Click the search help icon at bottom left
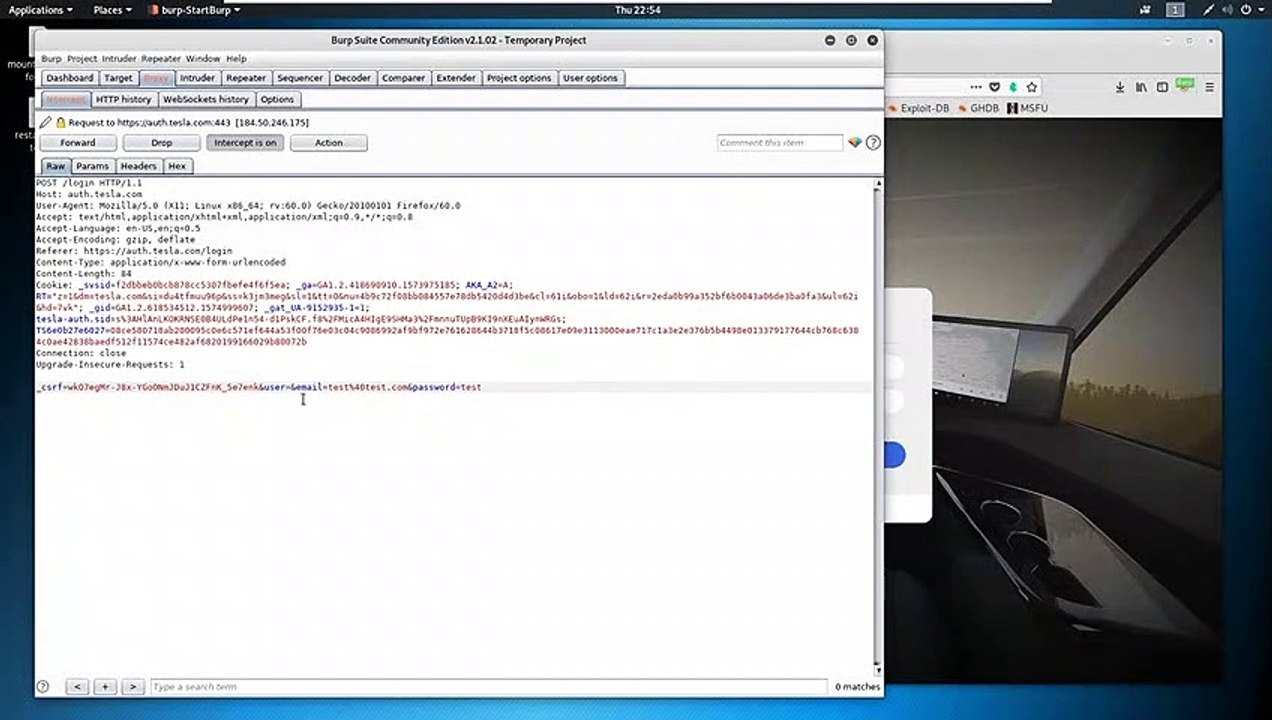 [x=43, y=687]
